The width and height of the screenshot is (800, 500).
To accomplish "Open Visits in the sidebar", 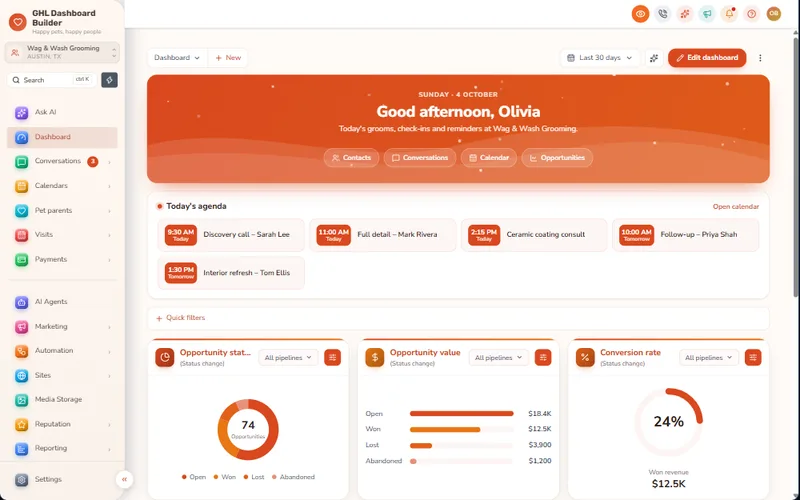I will (62, 235).
